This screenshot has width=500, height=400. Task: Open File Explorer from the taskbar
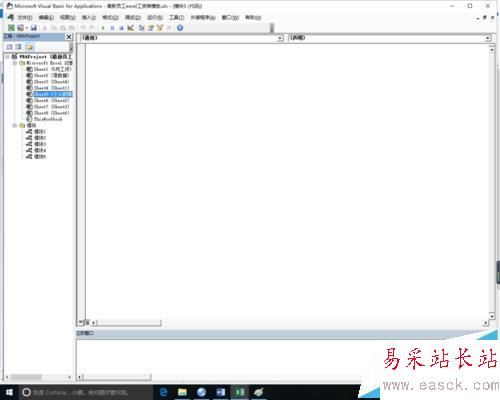click(182, 392)
